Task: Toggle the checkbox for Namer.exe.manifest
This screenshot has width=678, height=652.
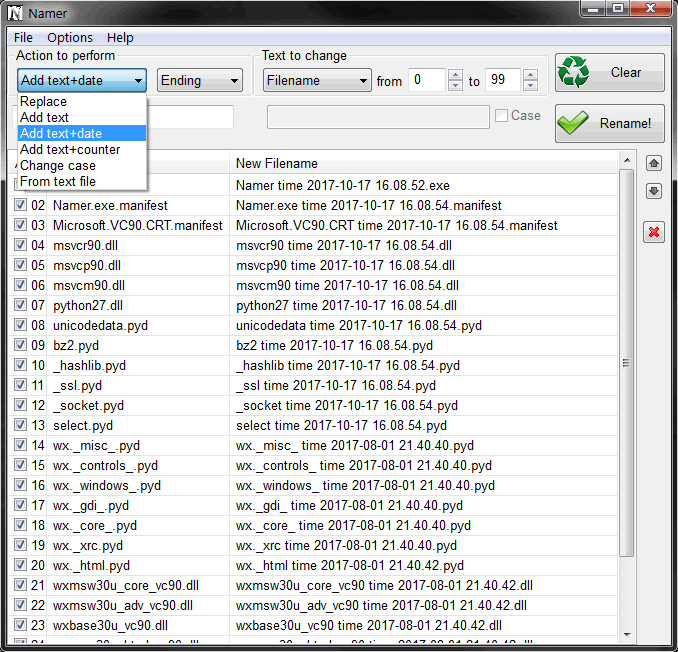Action: click(x=20, y=205)
